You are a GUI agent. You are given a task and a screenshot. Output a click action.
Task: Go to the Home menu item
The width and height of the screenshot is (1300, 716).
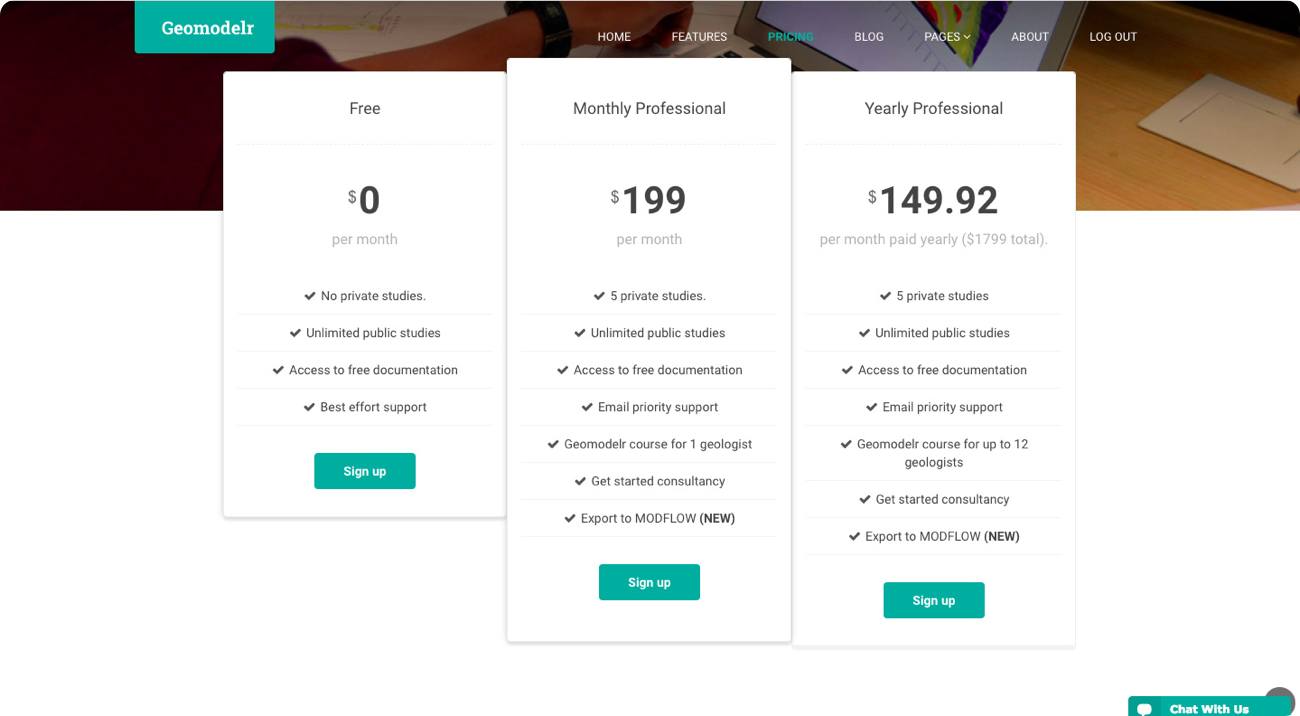tap(614, 37)
